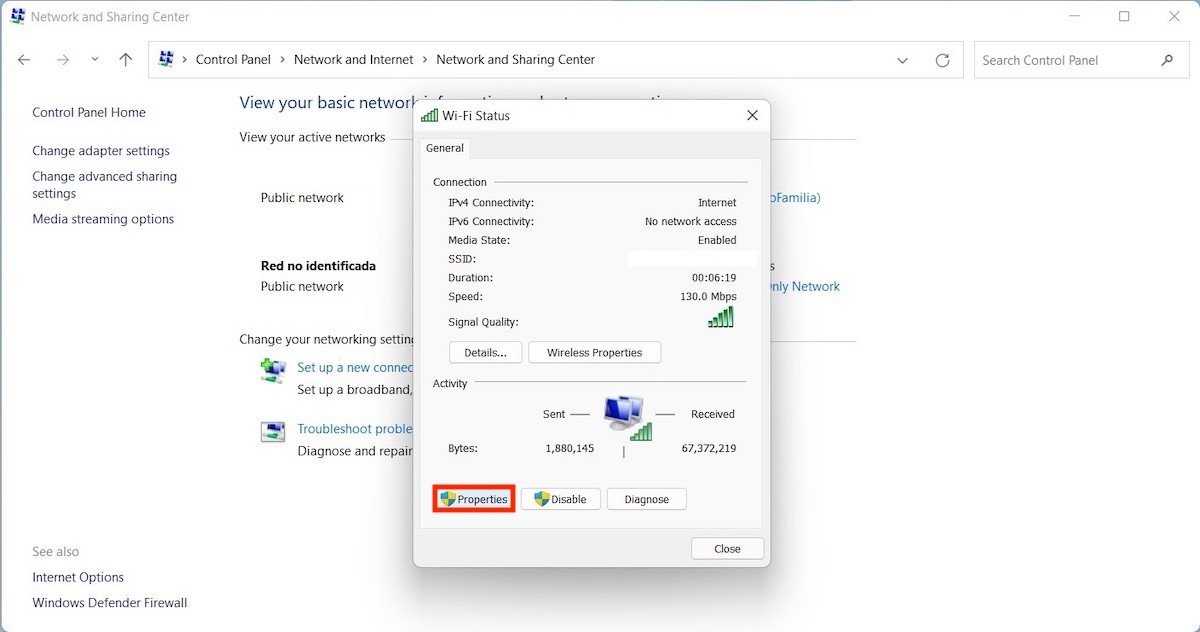
Task: Open the Properties button in Wi-Fi Status
Action: tap(474, 499)
